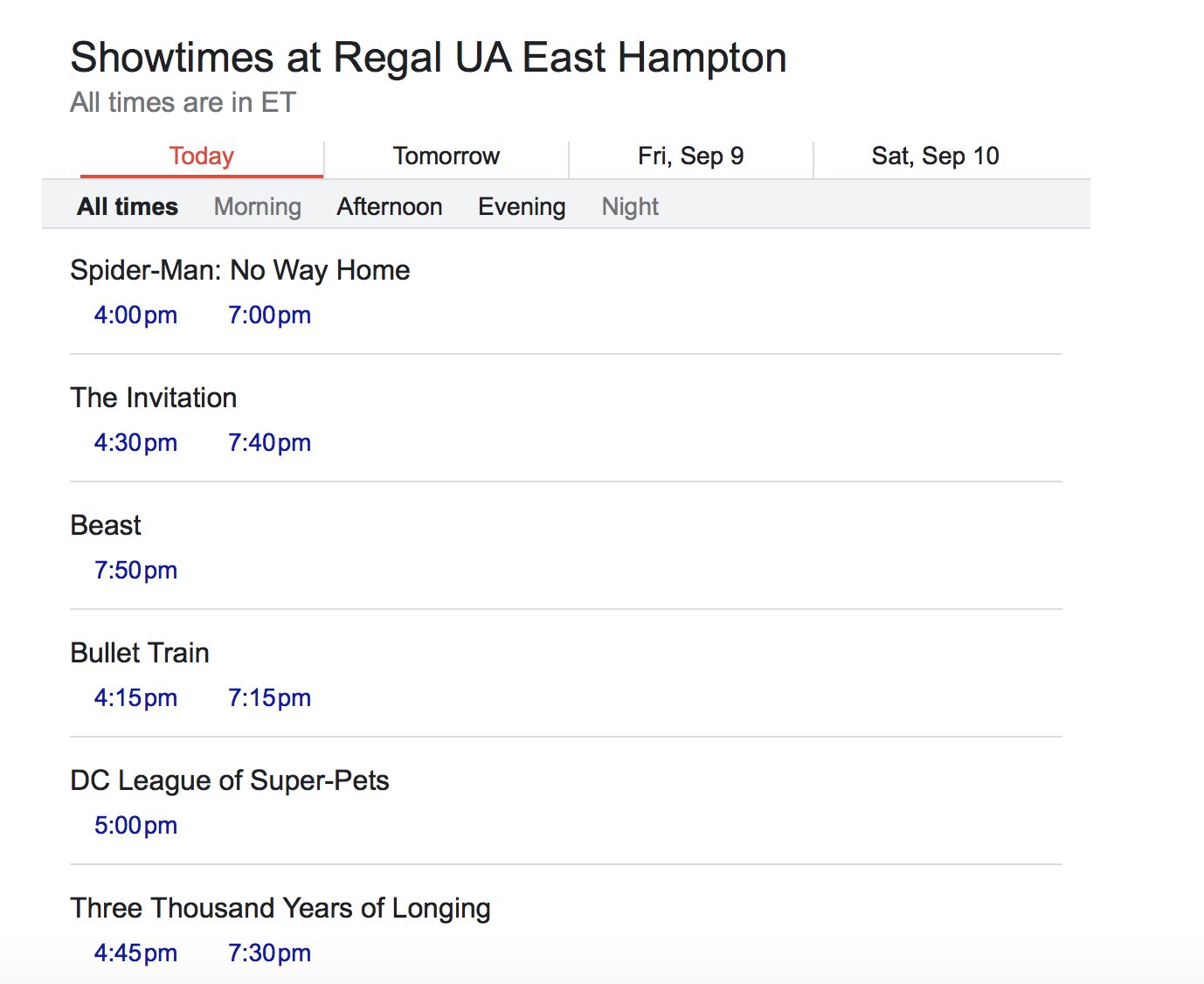
Task: Choose The Invitation 7:40pm showtime
Action: point(270,443)
